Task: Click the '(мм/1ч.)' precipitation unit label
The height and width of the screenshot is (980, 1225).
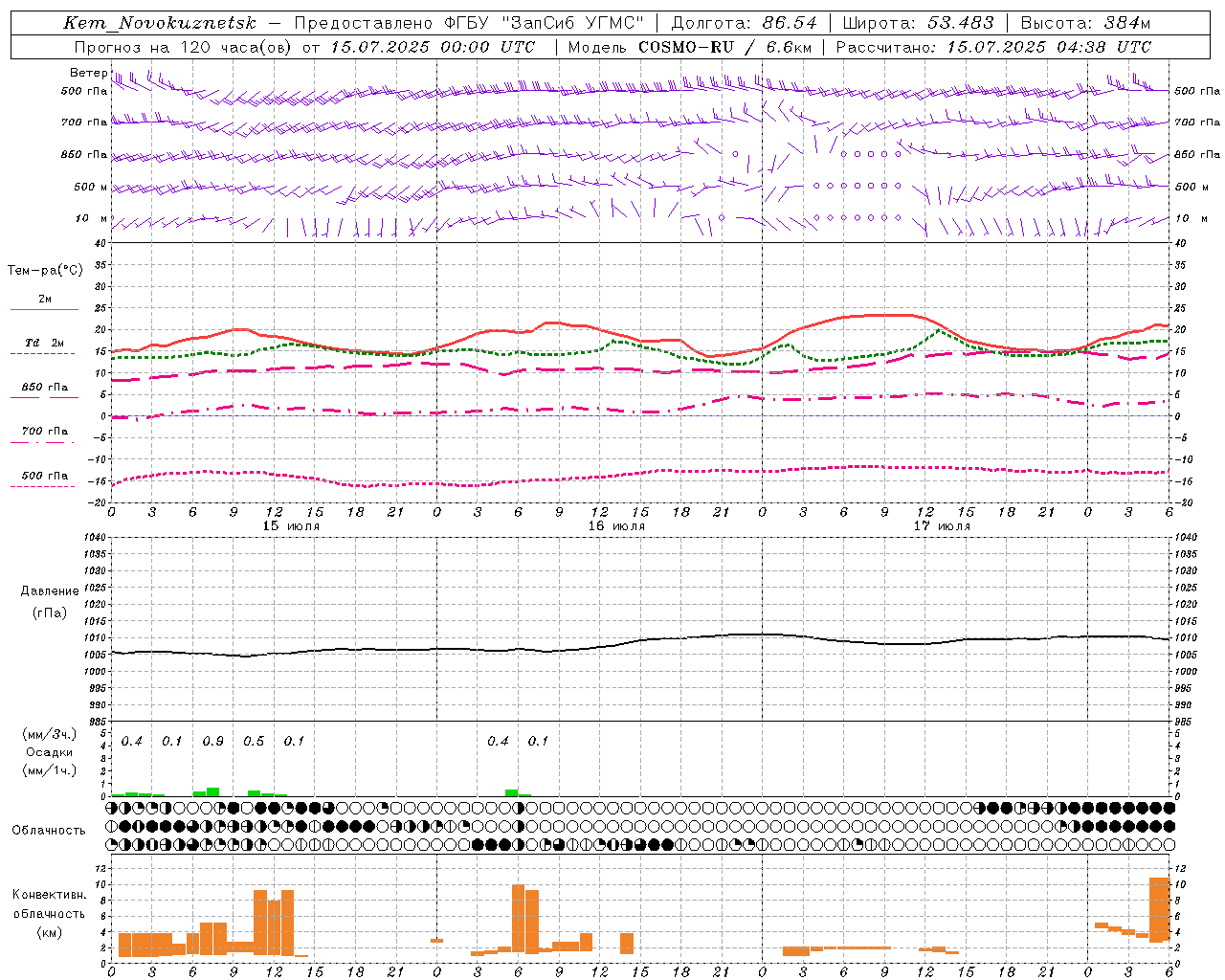Action: click(x=50, y=770)
